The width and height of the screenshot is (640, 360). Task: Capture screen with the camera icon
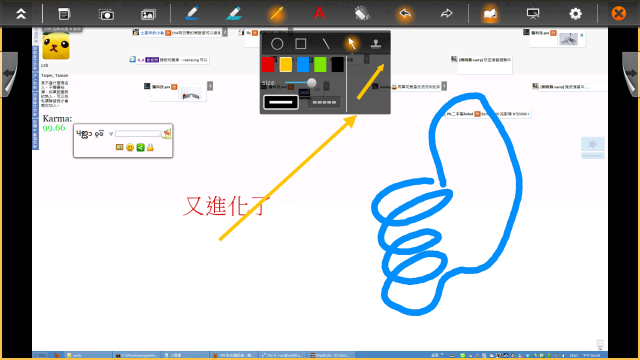pos(106,14)
